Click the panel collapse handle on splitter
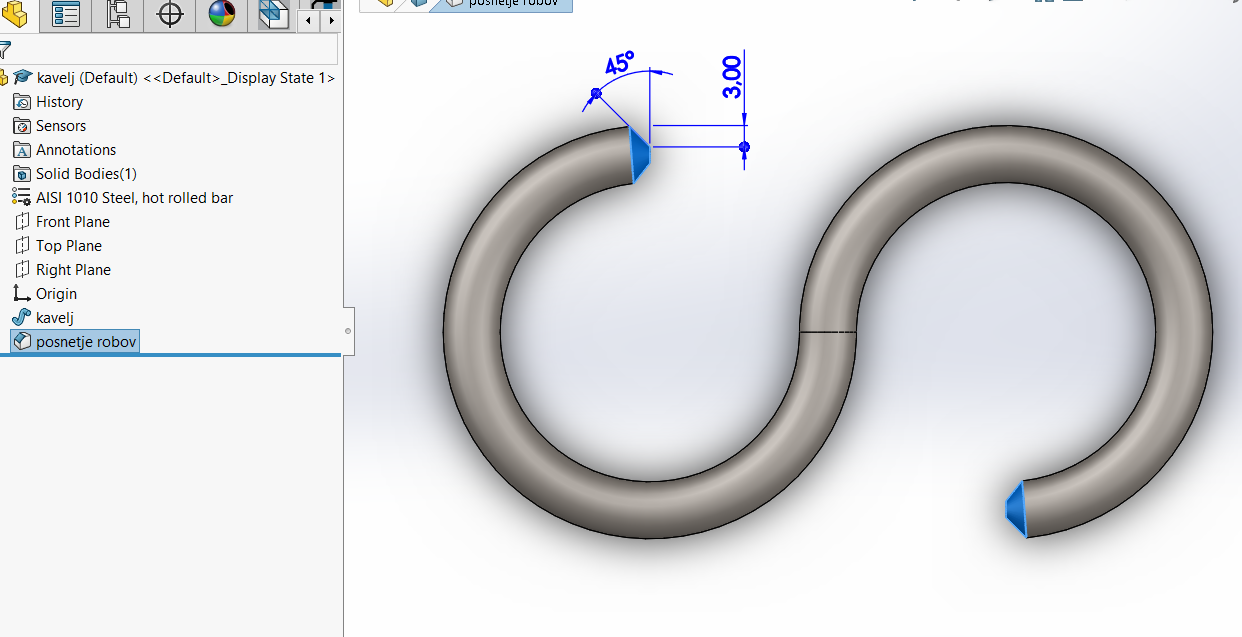 pos(347,330)
